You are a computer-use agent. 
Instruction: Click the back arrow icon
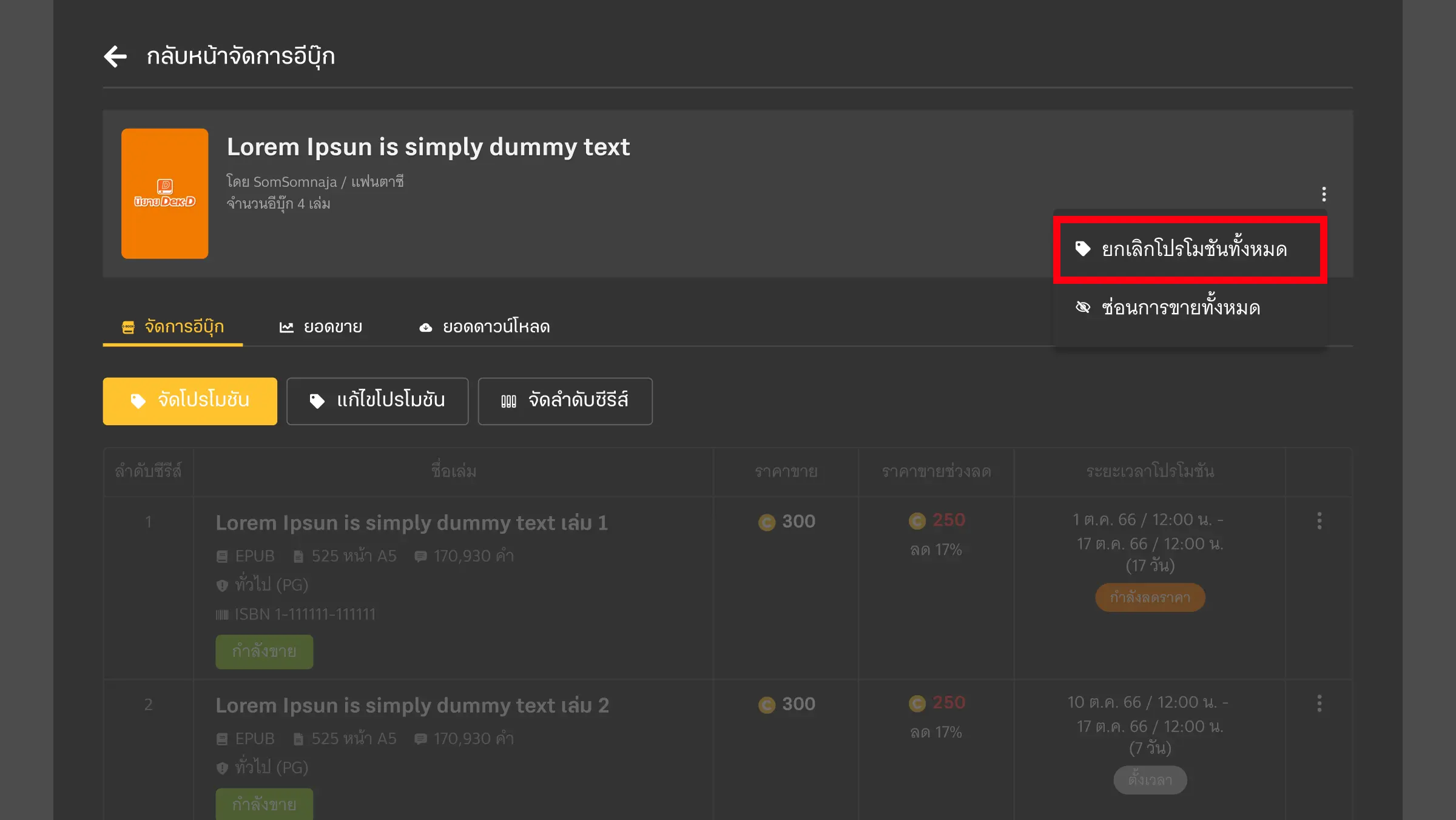coord(115,56)
